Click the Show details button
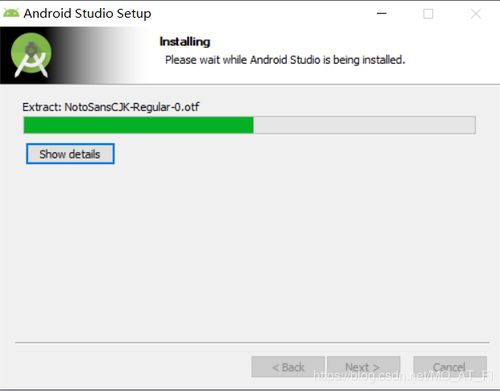The image size is (500, 391). [70, 154]
